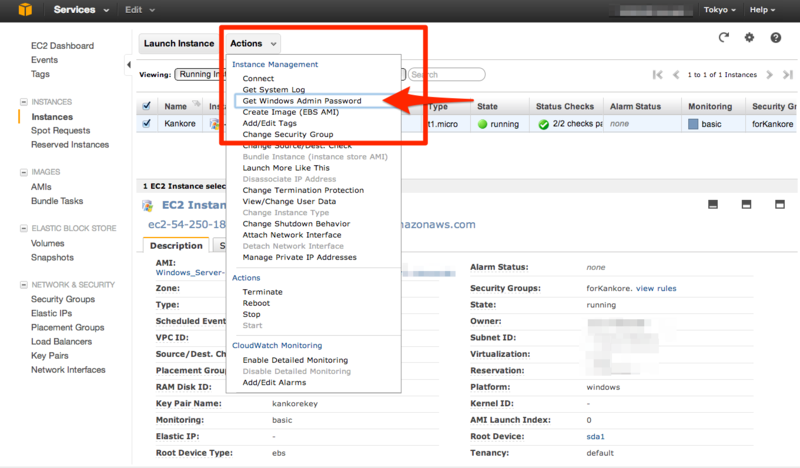Go to first page of instances
Viewport: 800px width, 468px height.
658,75
